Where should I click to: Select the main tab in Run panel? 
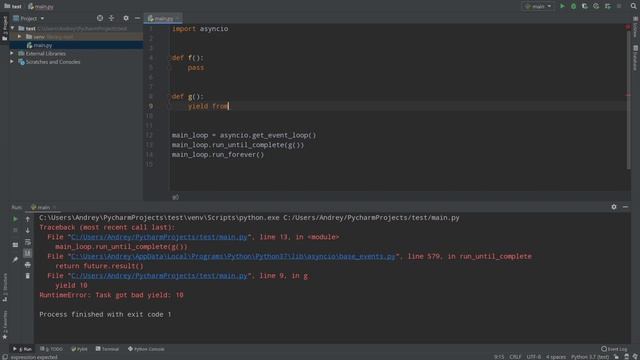point(43,207)
